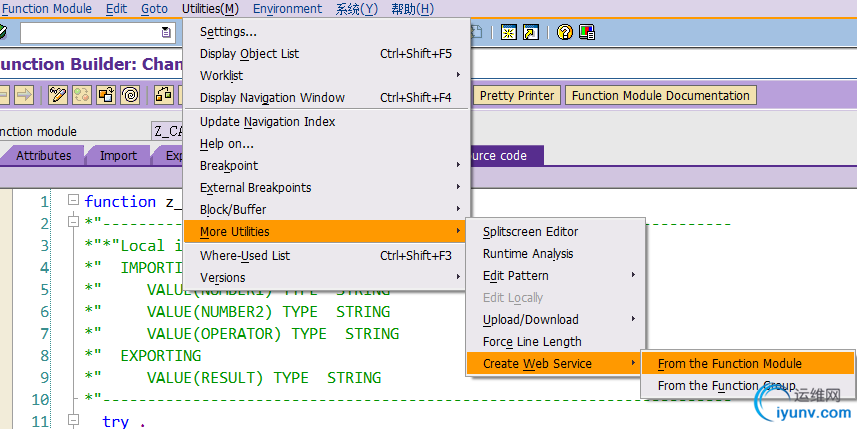Open the command field history list
857x429 pixels.
(x=166, y=33)
